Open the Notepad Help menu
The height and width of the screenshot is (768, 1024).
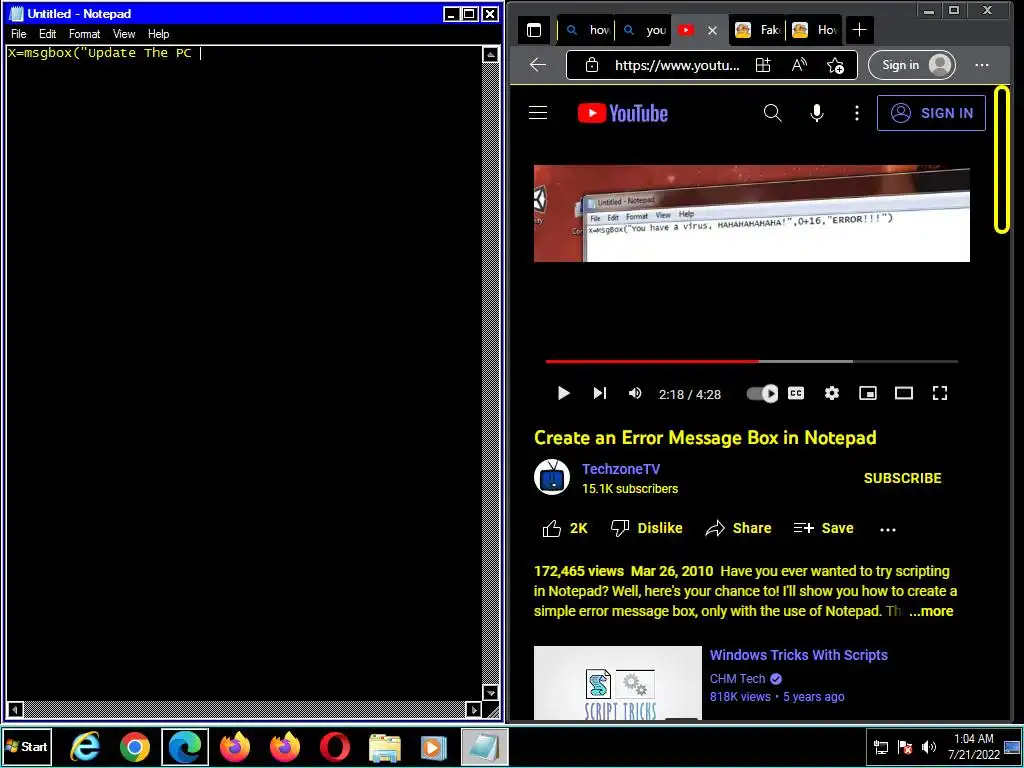point(158,34)
